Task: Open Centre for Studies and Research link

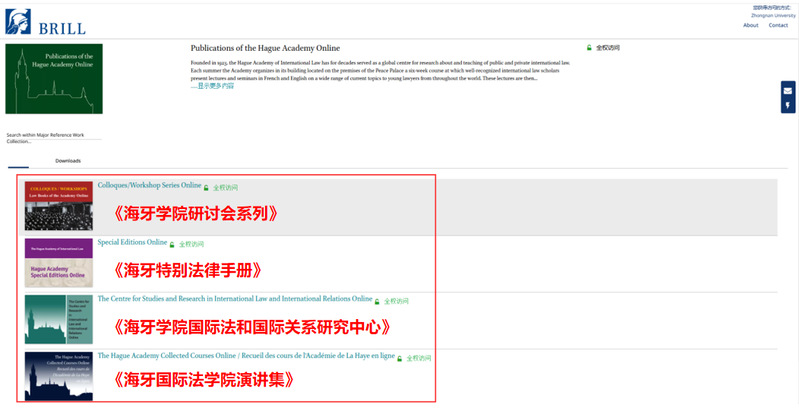Action: 234,298
